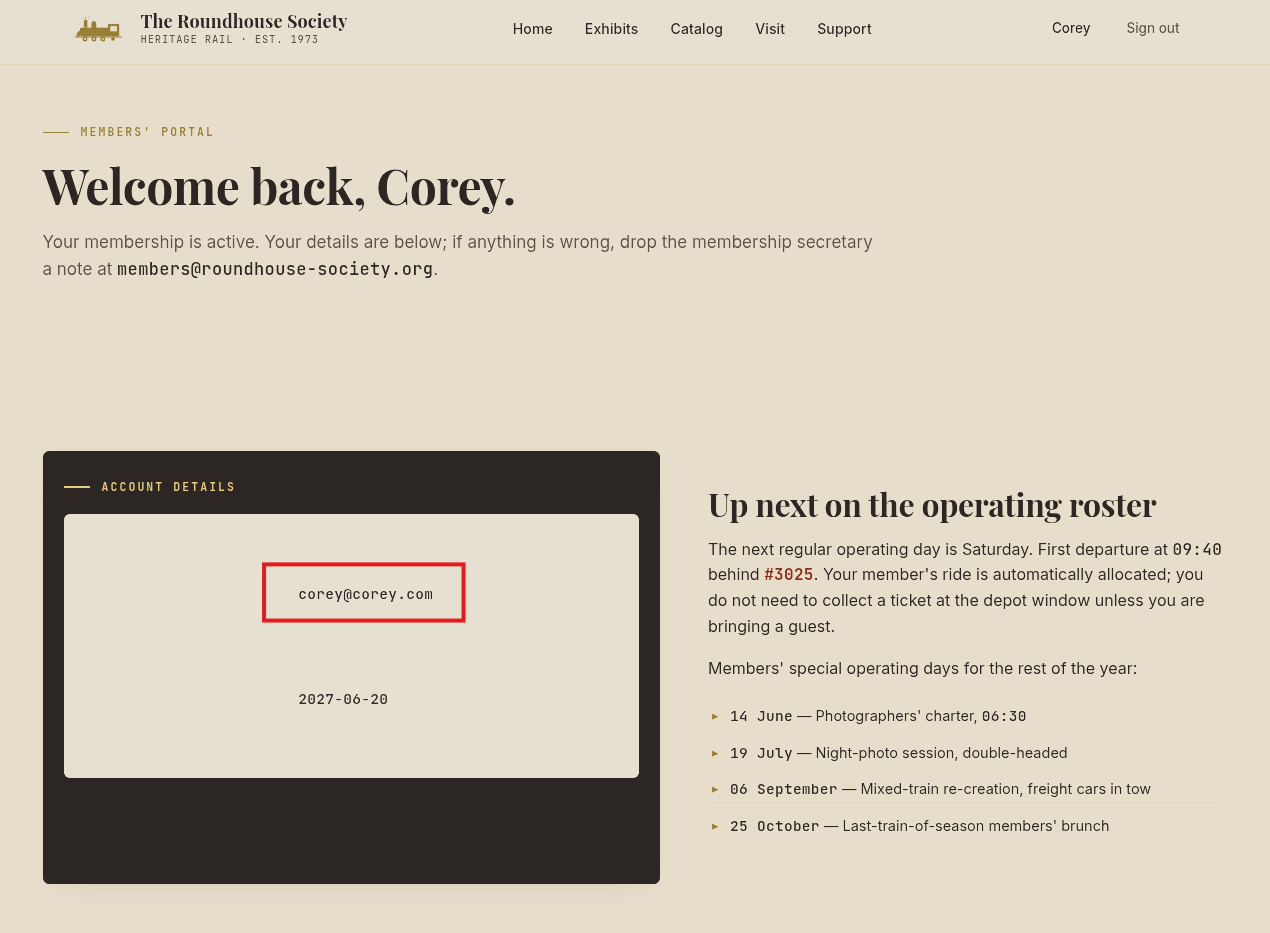Open the Catalog nav item
The width and height of the screenshot is (1270, 933).
[x=696, y=29]
